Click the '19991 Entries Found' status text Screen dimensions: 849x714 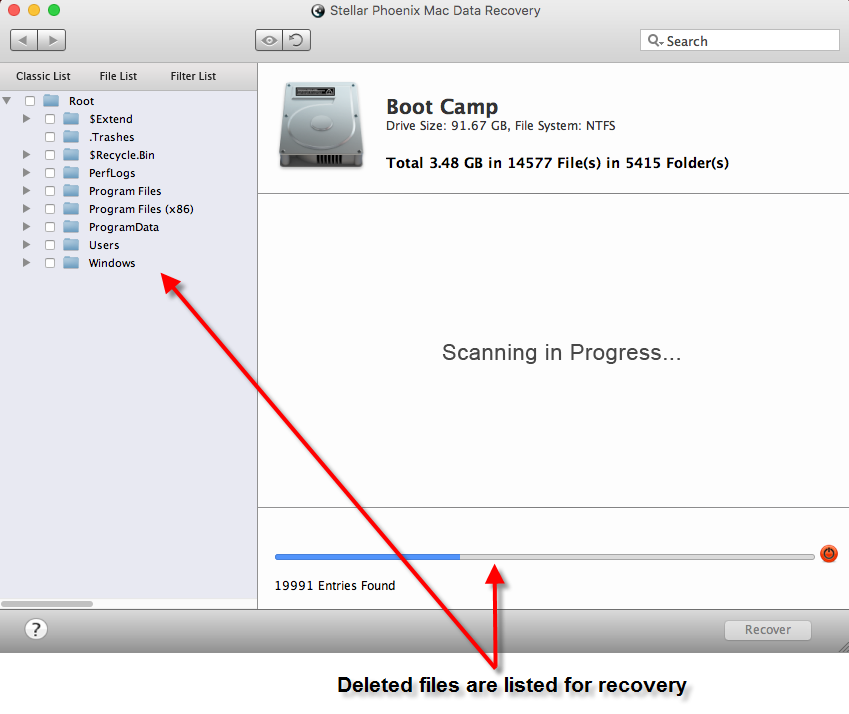point(335,586)
